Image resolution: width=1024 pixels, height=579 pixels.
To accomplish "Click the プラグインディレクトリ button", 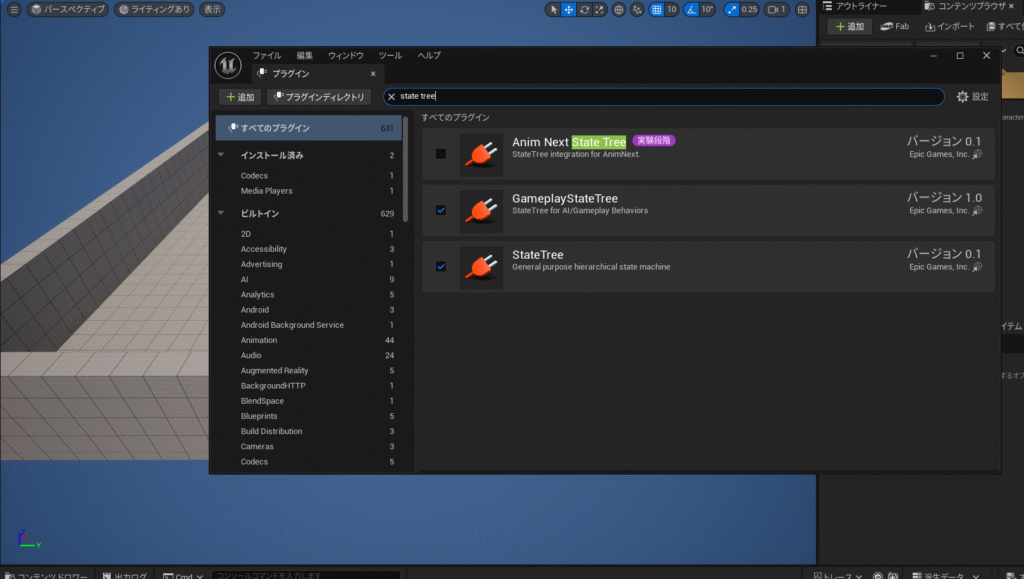I will coord(319,97).
